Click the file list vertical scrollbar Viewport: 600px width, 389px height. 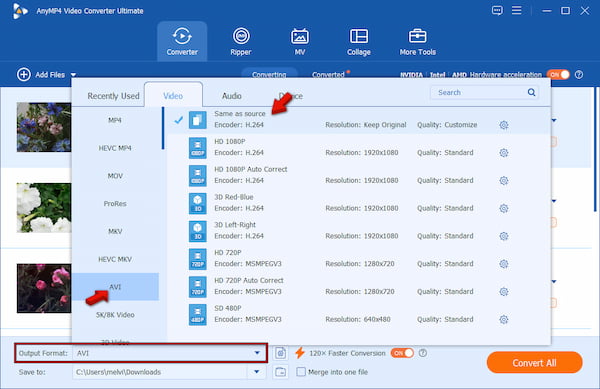click(595, 149)
